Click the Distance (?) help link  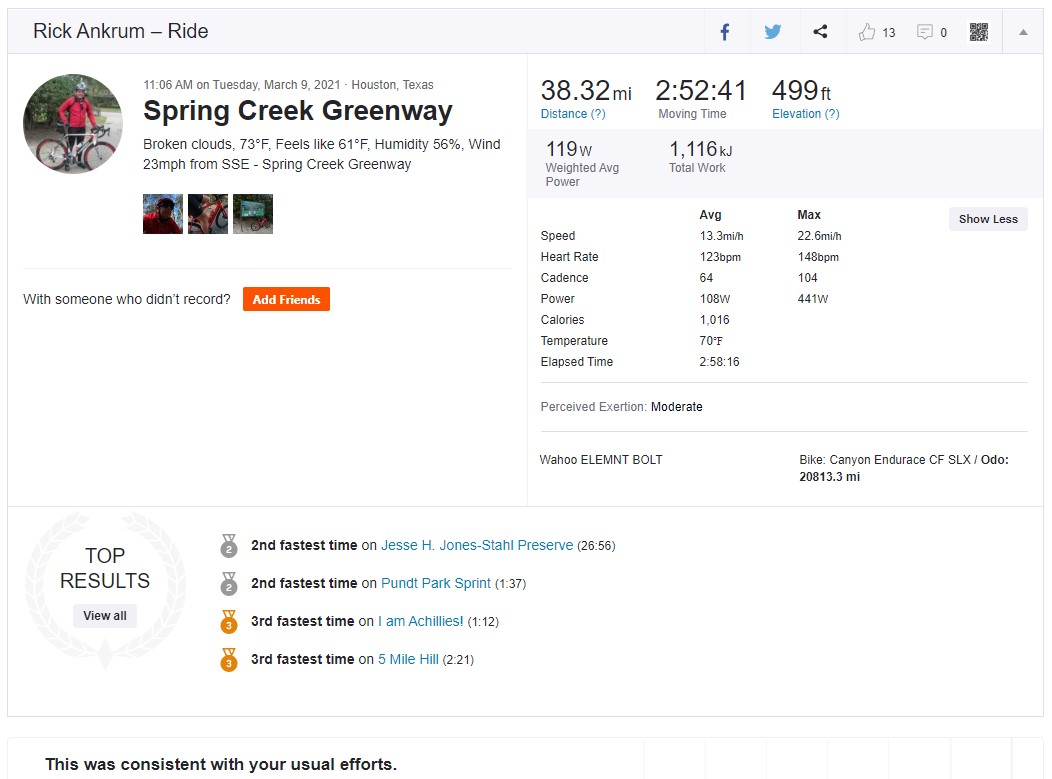tap(573, 114)
